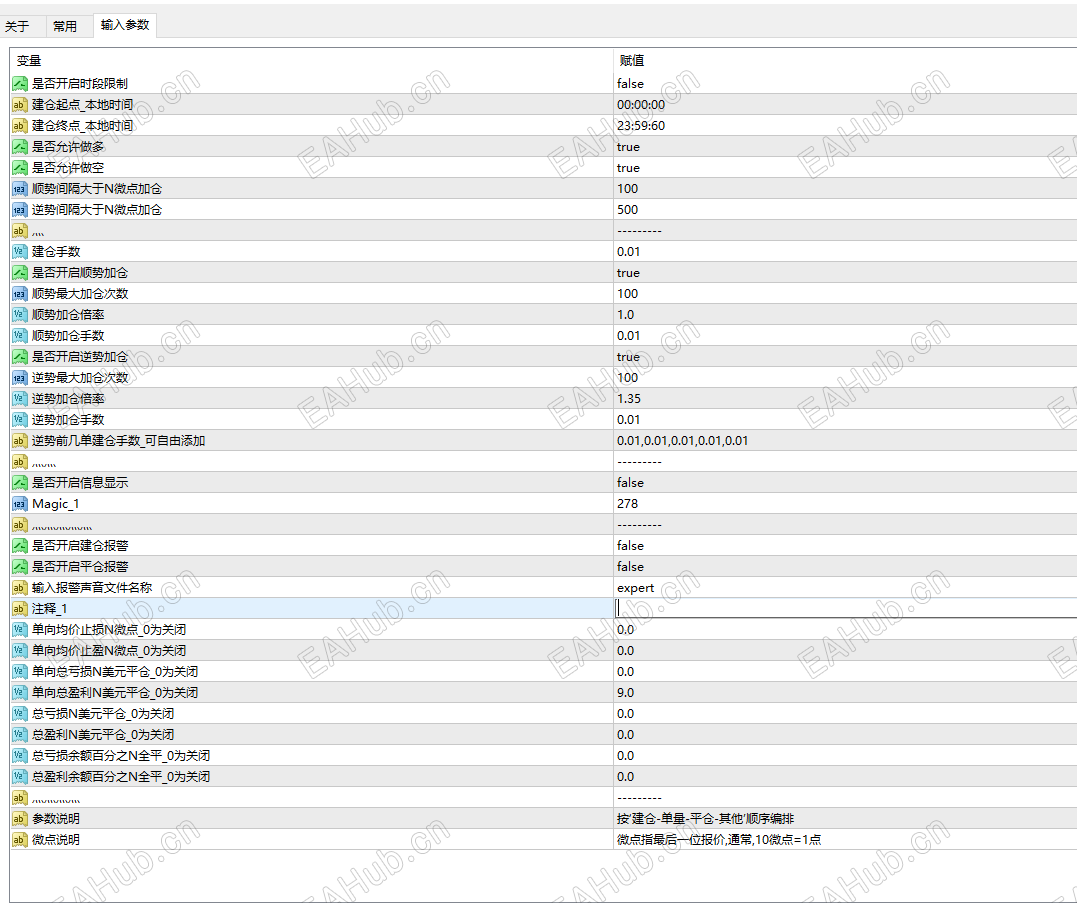The image size is (1077, 903).
Task: Click the 1.35 value of 逆势加仓倍率
Action: [x=628, y=399]
